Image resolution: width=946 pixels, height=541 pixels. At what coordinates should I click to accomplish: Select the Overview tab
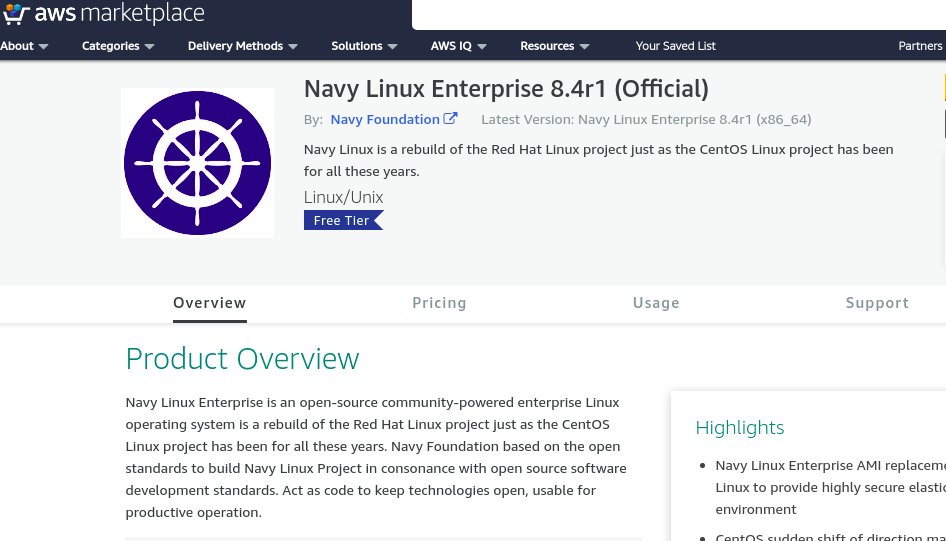(x=209, y=303)
